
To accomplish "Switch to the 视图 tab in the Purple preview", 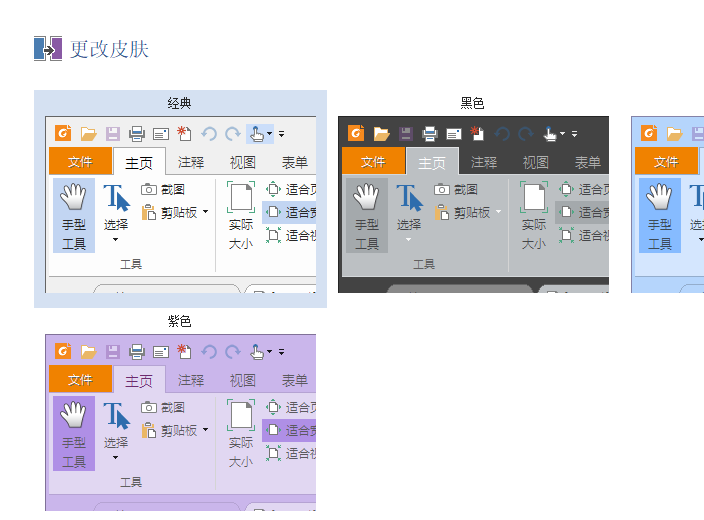I will (x=242, y=380).
